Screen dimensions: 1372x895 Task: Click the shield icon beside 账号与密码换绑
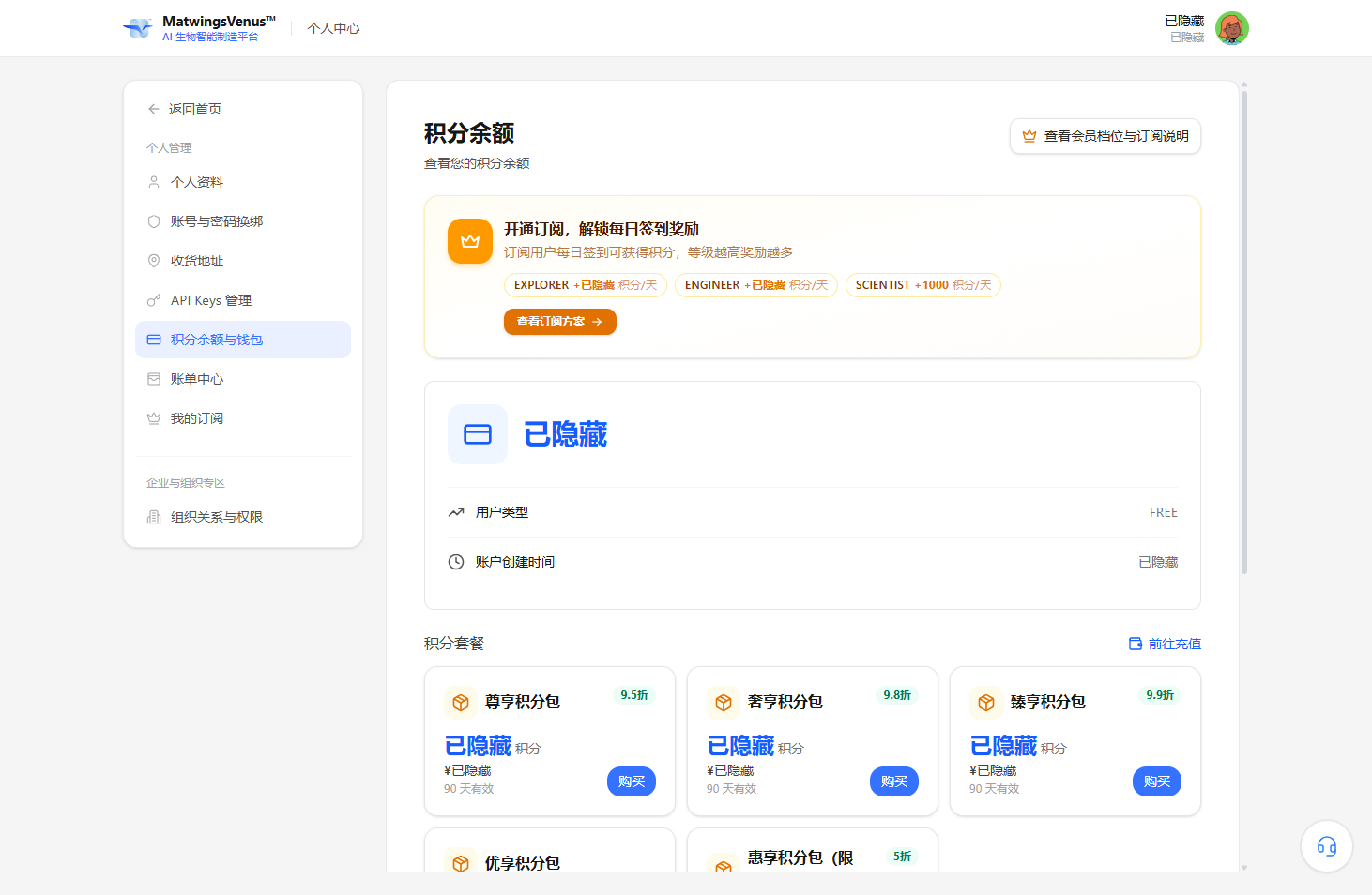[154, 221]
